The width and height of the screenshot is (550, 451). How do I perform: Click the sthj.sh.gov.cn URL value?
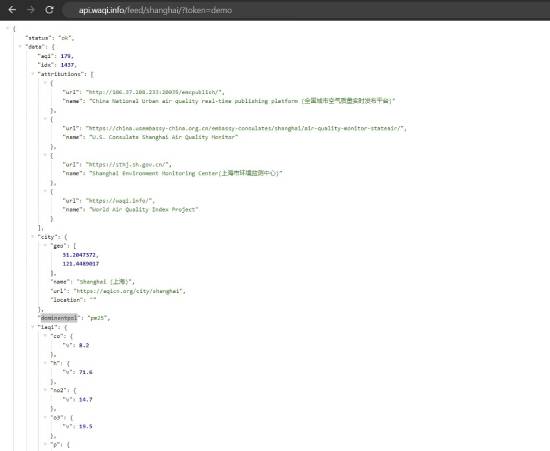pos(128,164)
